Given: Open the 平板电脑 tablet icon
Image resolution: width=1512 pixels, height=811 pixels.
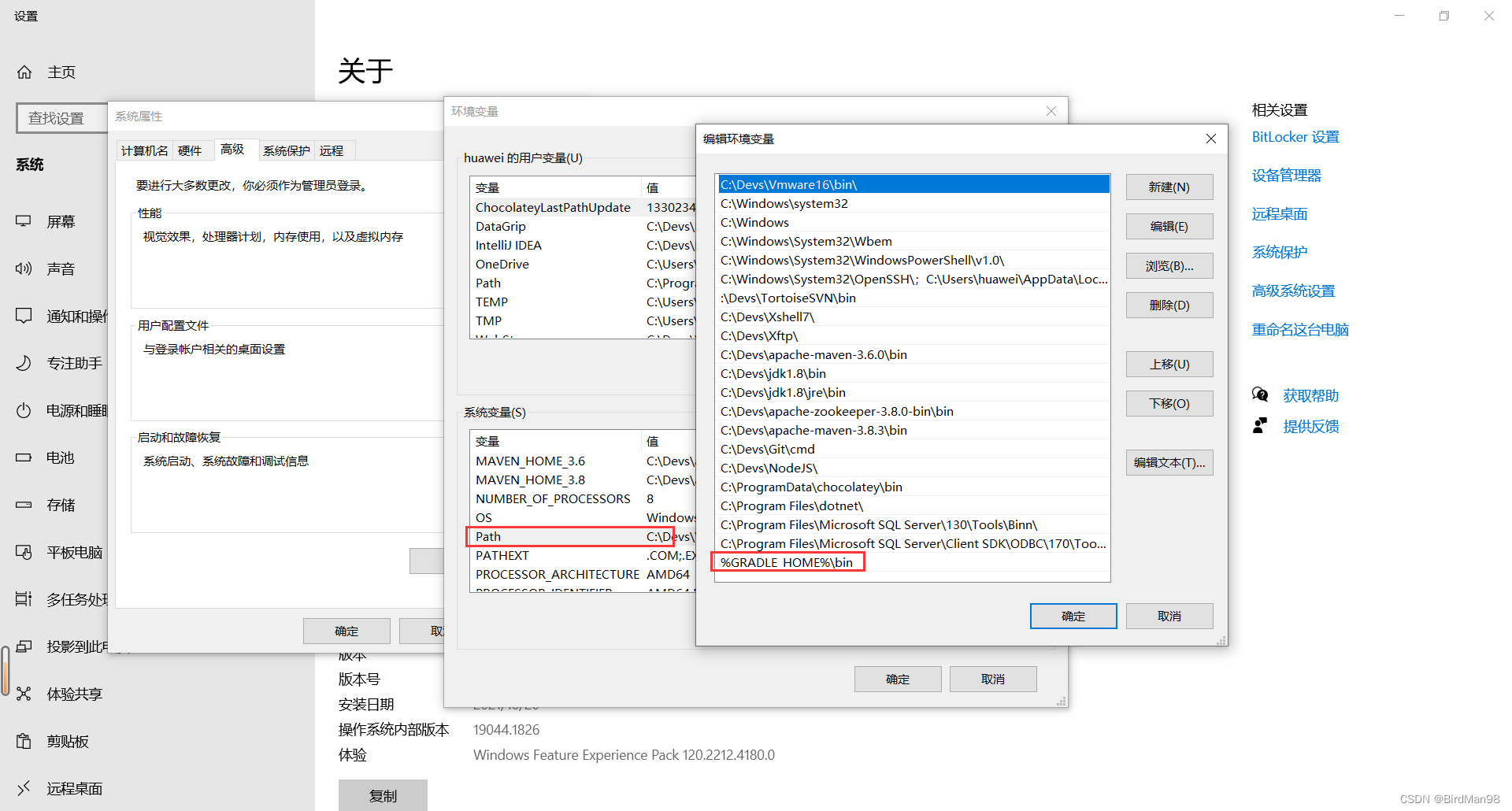Looking at the screenshot, I should tap(24, 552).
